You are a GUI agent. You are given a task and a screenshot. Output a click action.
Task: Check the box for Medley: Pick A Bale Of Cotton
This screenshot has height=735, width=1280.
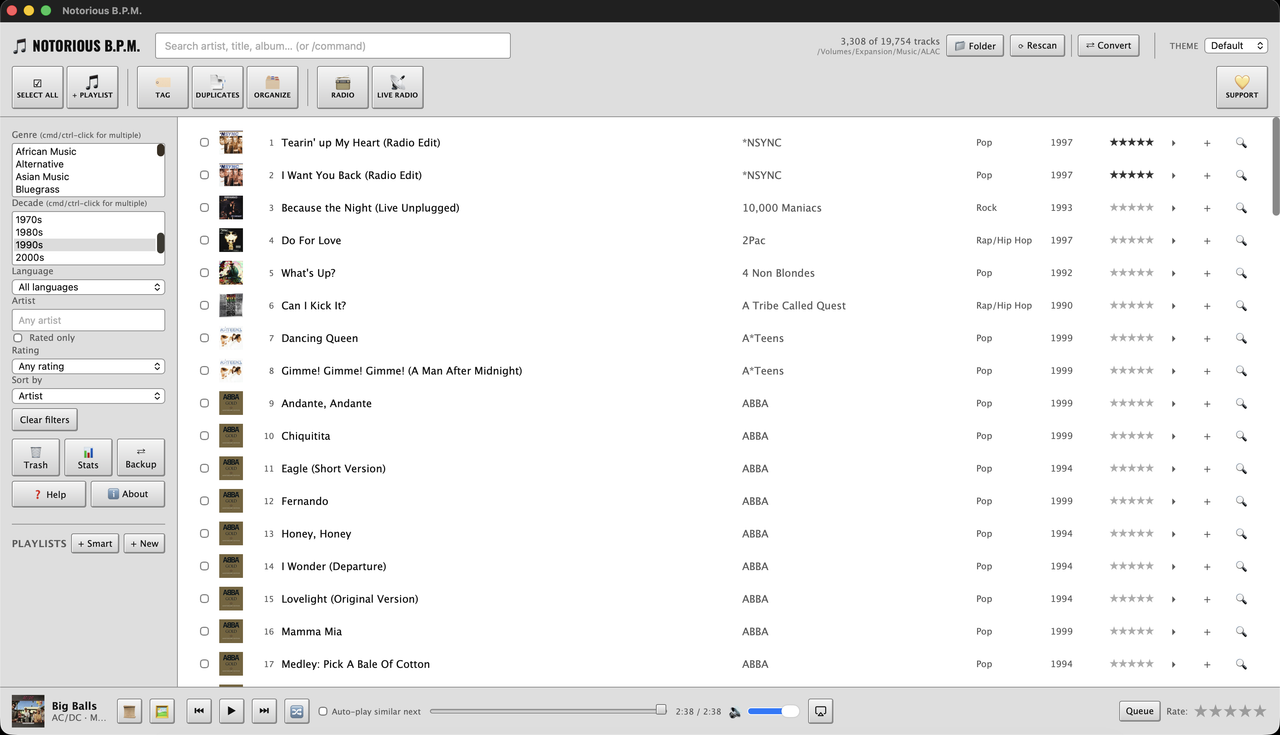coord(205,664)
